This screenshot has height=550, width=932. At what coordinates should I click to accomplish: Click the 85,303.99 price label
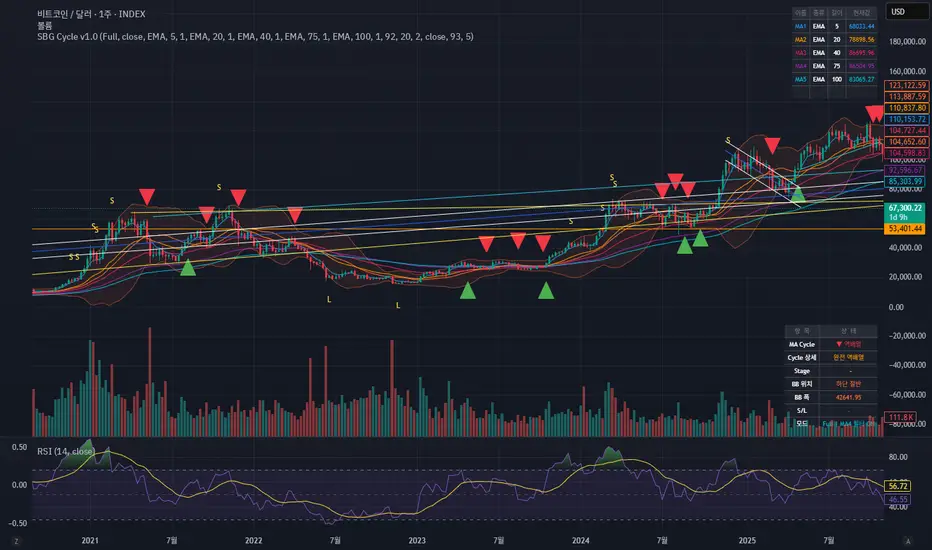[x=905, y=181]
